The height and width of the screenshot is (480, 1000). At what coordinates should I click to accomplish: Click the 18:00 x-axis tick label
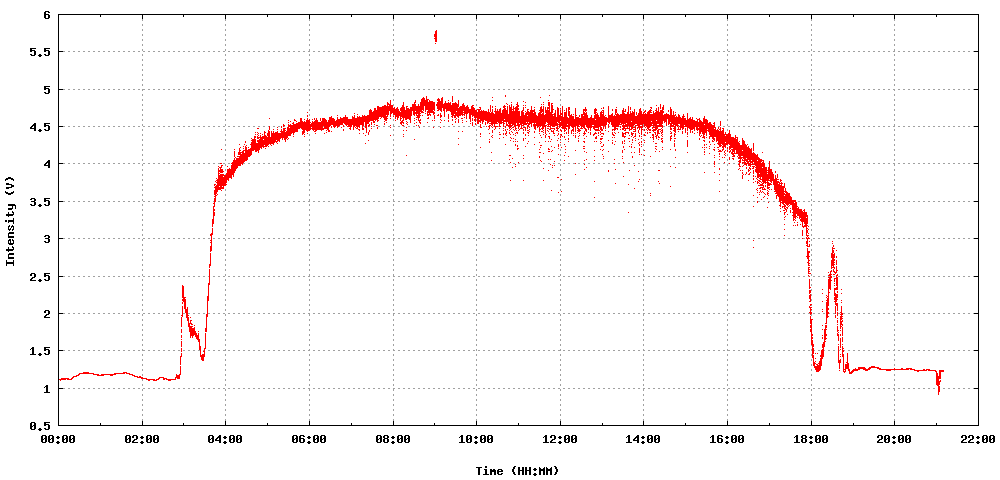(811, 439)
